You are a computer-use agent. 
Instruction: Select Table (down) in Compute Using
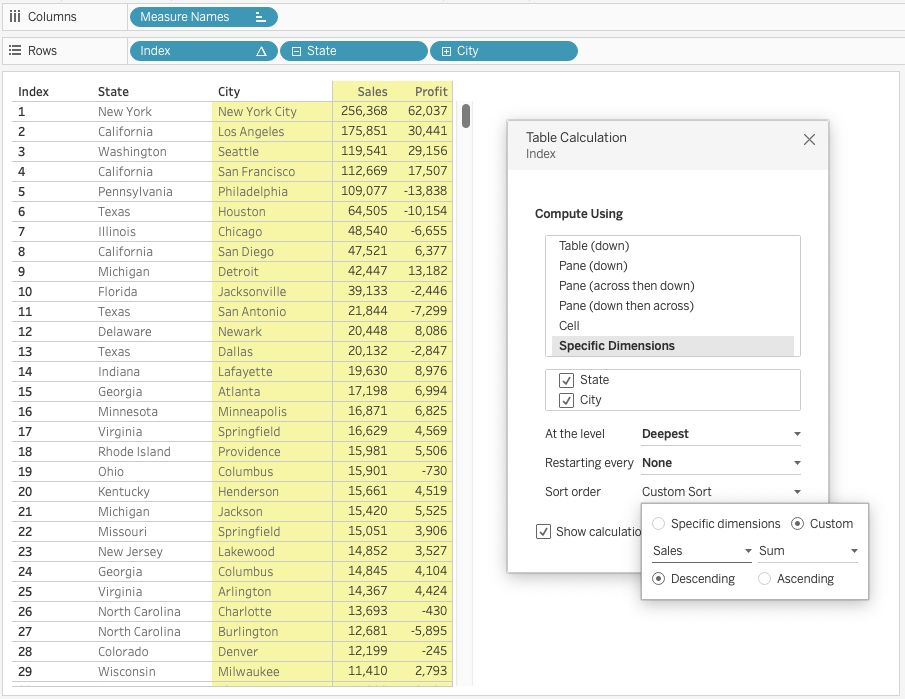pyautogui.click(x=594, y=246)
